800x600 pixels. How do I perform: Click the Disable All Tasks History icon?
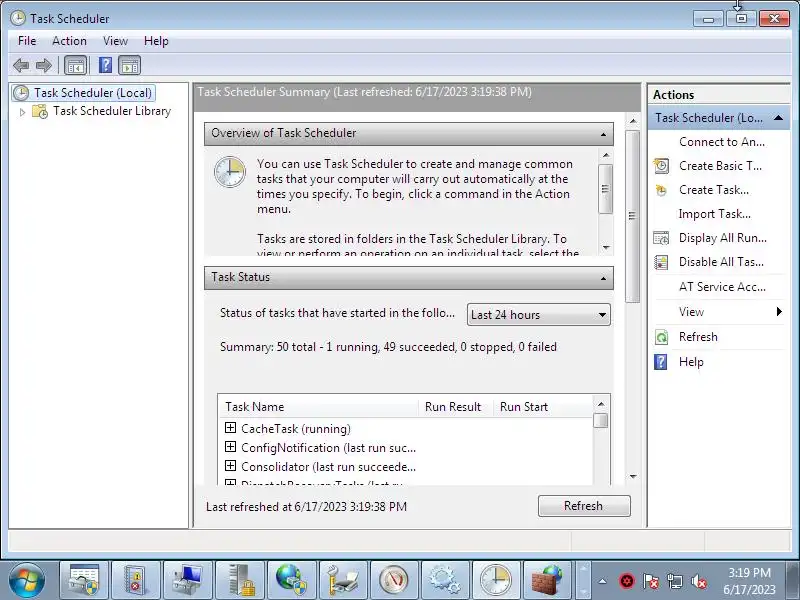coord(661,262)
